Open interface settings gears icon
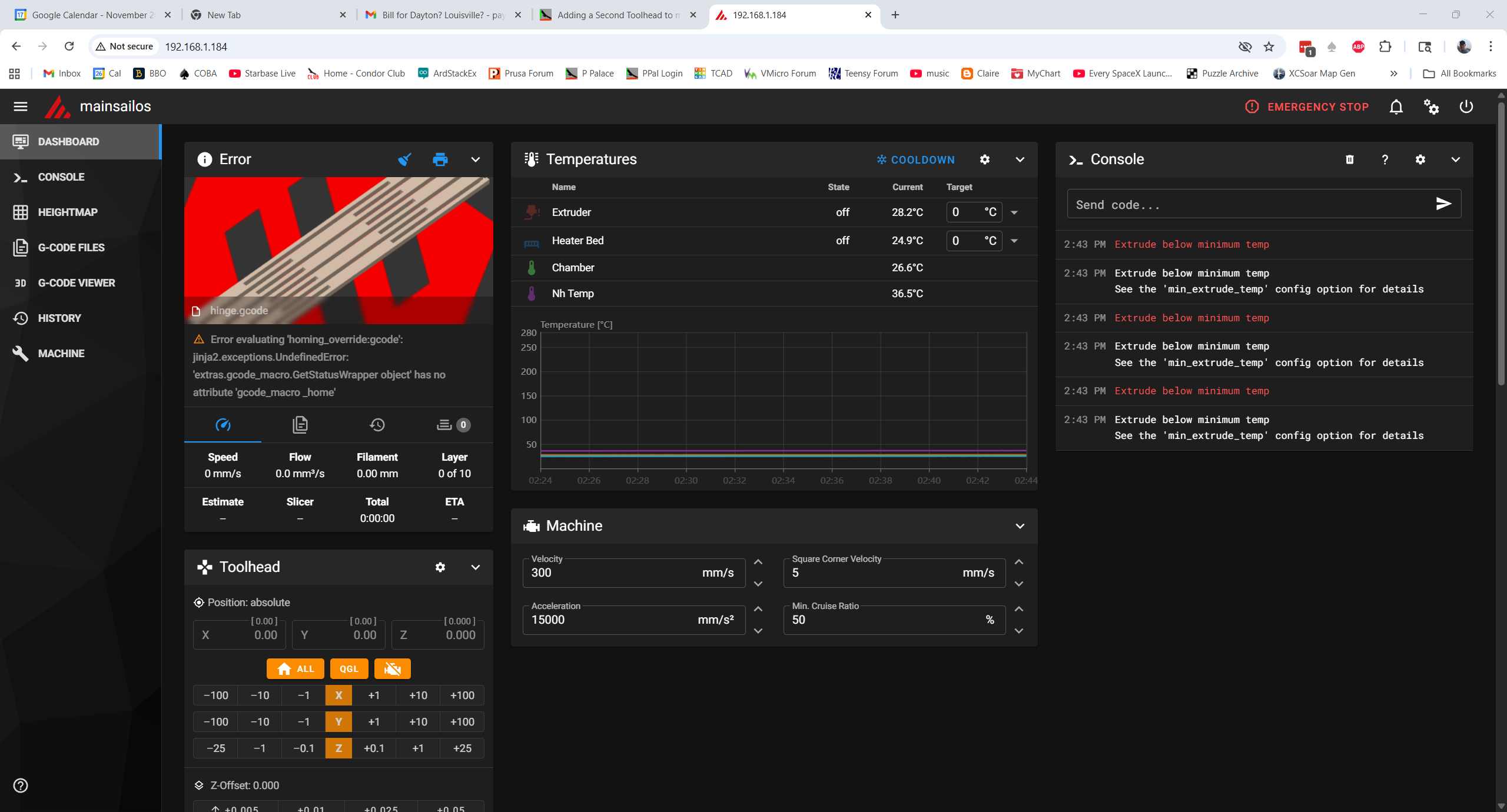Image resolution: width=1507 pixels, height=812 pixels. pos(1431,107)
